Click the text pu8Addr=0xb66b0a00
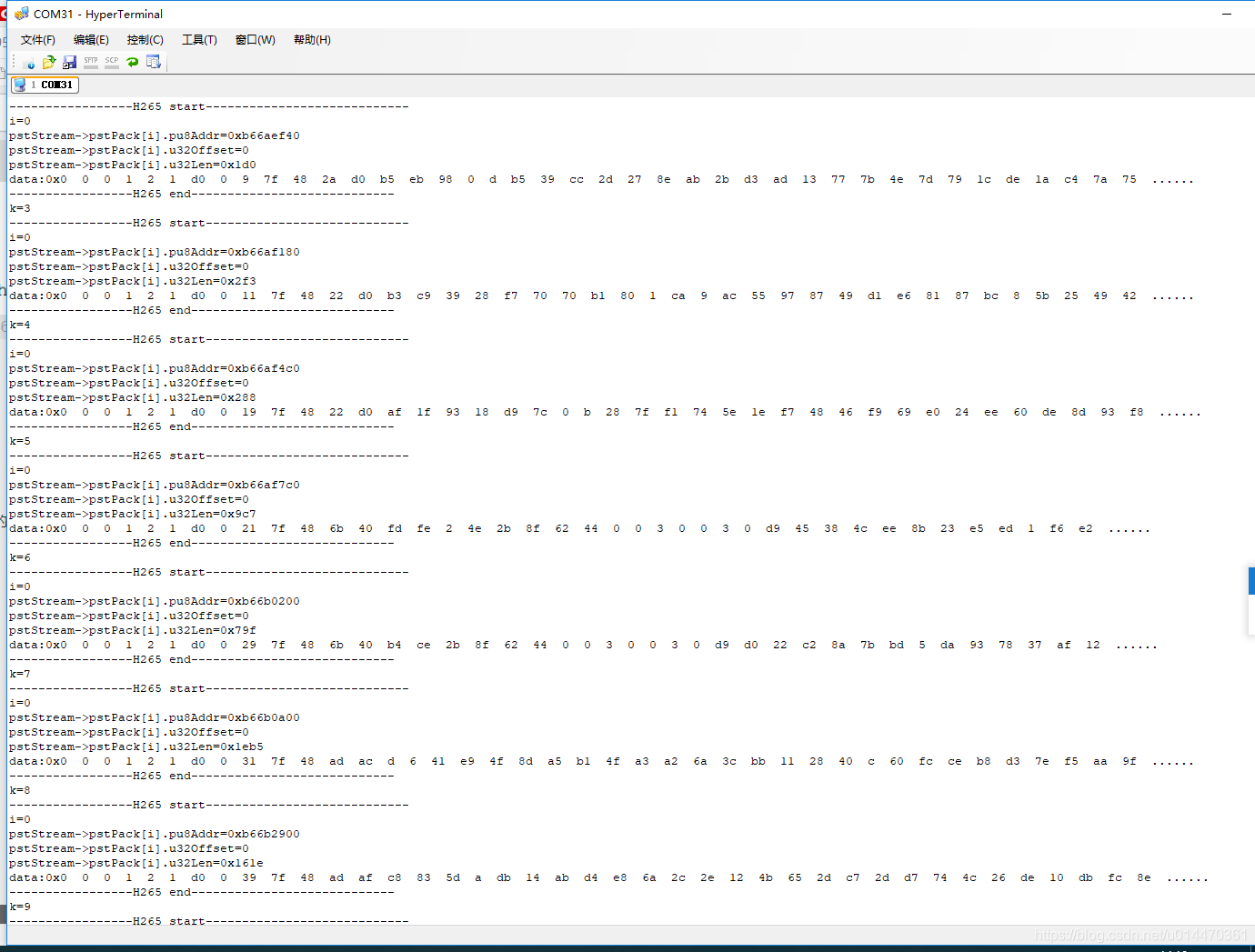 click(x=234, y=717)
